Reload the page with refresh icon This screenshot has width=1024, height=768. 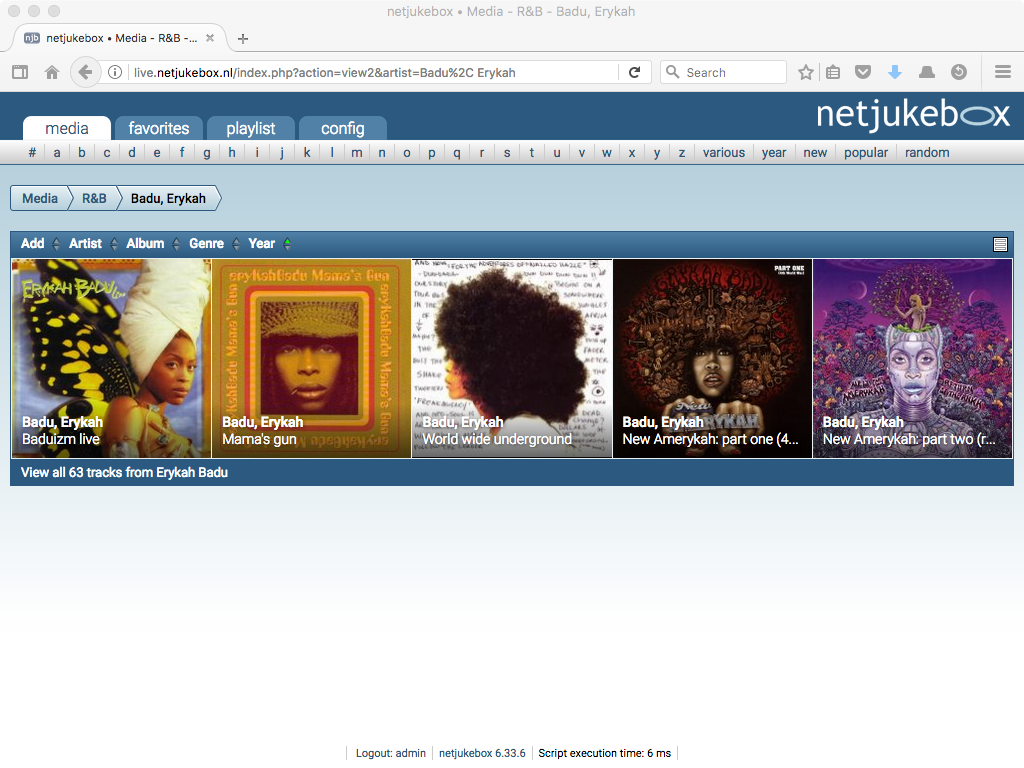[634, 72]
